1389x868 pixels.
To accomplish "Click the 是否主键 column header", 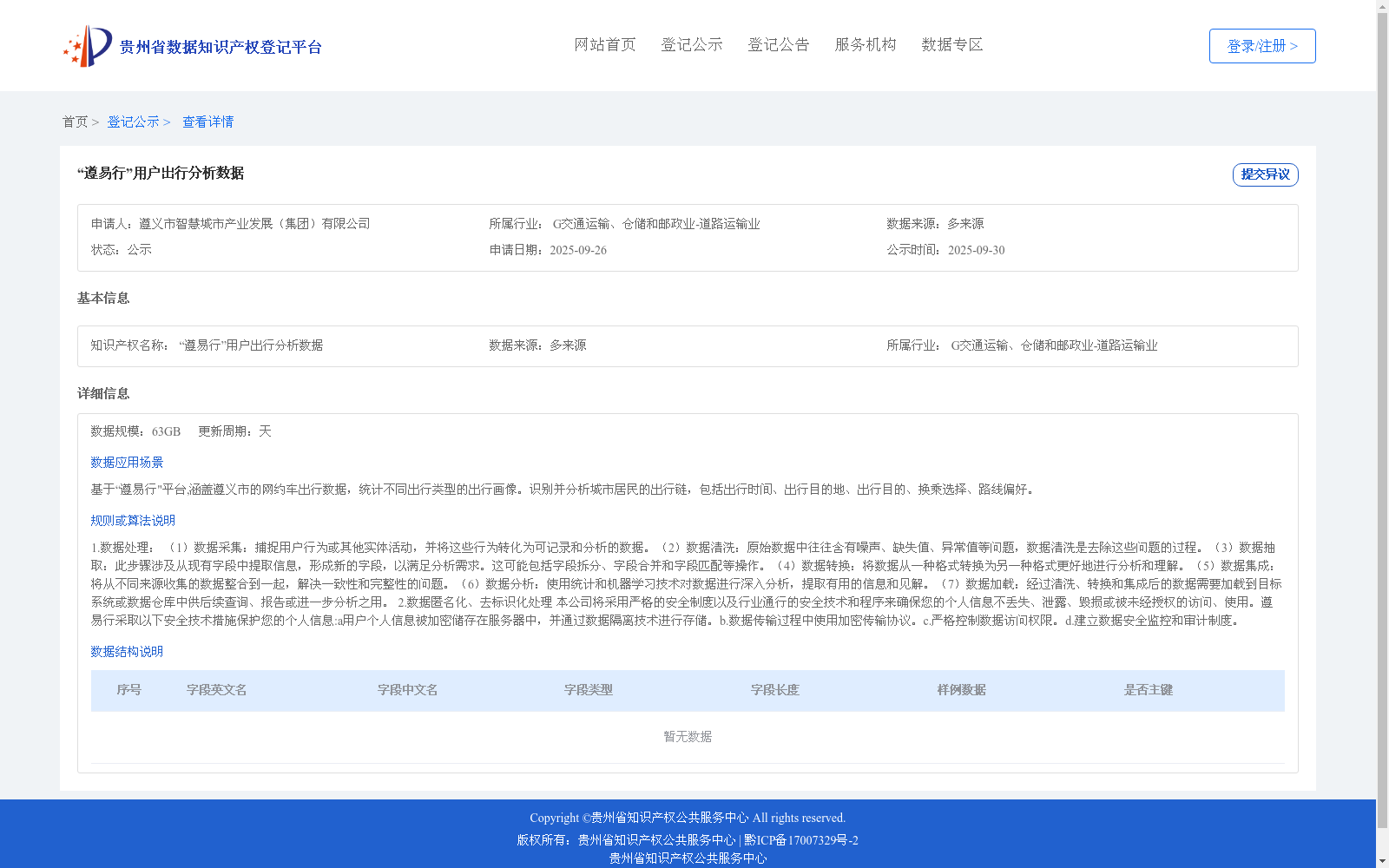I will pos(1149,690).
